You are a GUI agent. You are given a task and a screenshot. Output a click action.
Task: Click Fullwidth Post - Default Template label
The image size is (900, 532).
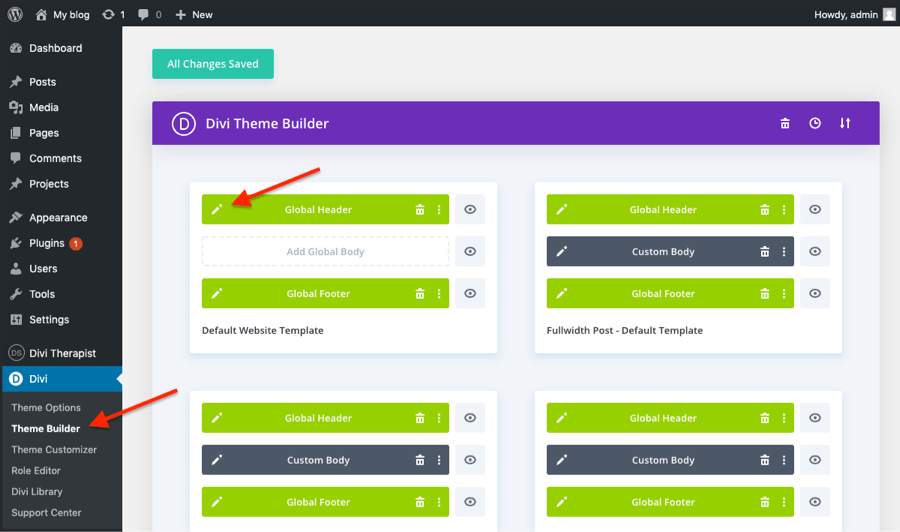click(x=624, y=331)
